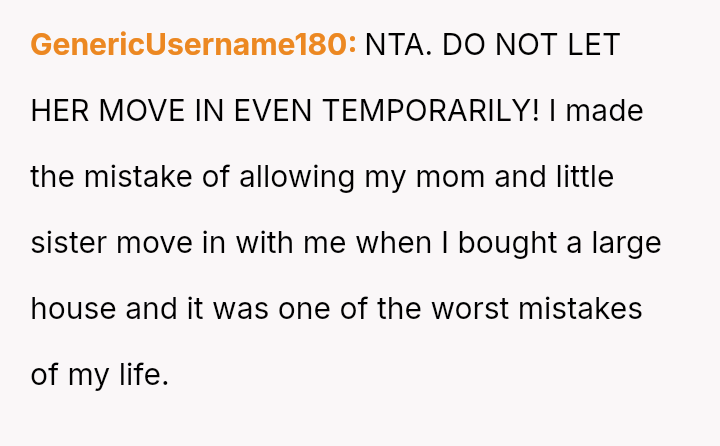Open GenericUsername180's profile link
The width and height of the screenshot is (720, 446).
pyautogui.click(x=193, y=45)
